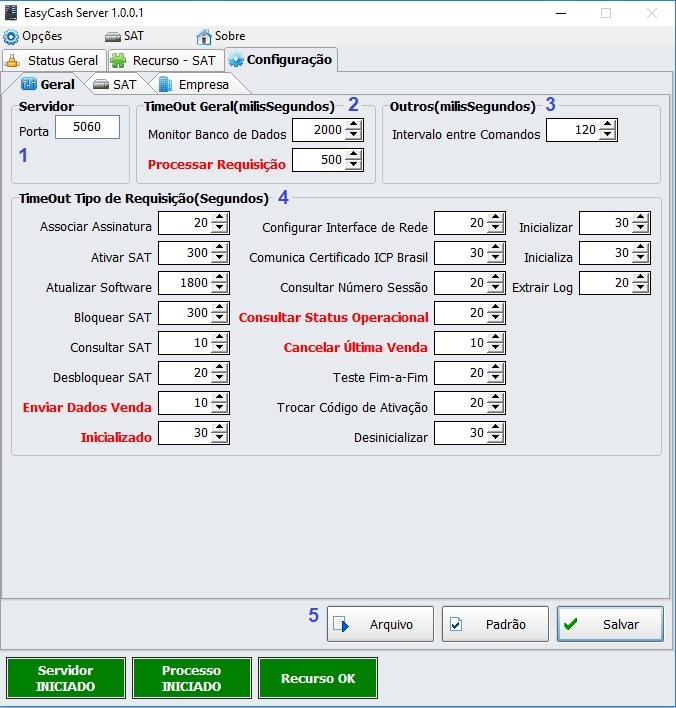
Task: Click the Padrão button
Action: [495, 624]
